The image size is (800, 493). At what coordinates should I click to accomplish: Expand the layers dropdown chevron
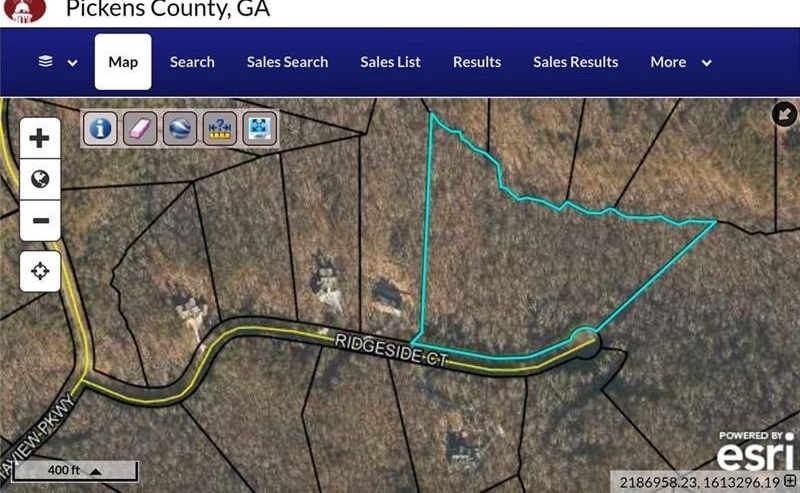[x=72, y=63]
